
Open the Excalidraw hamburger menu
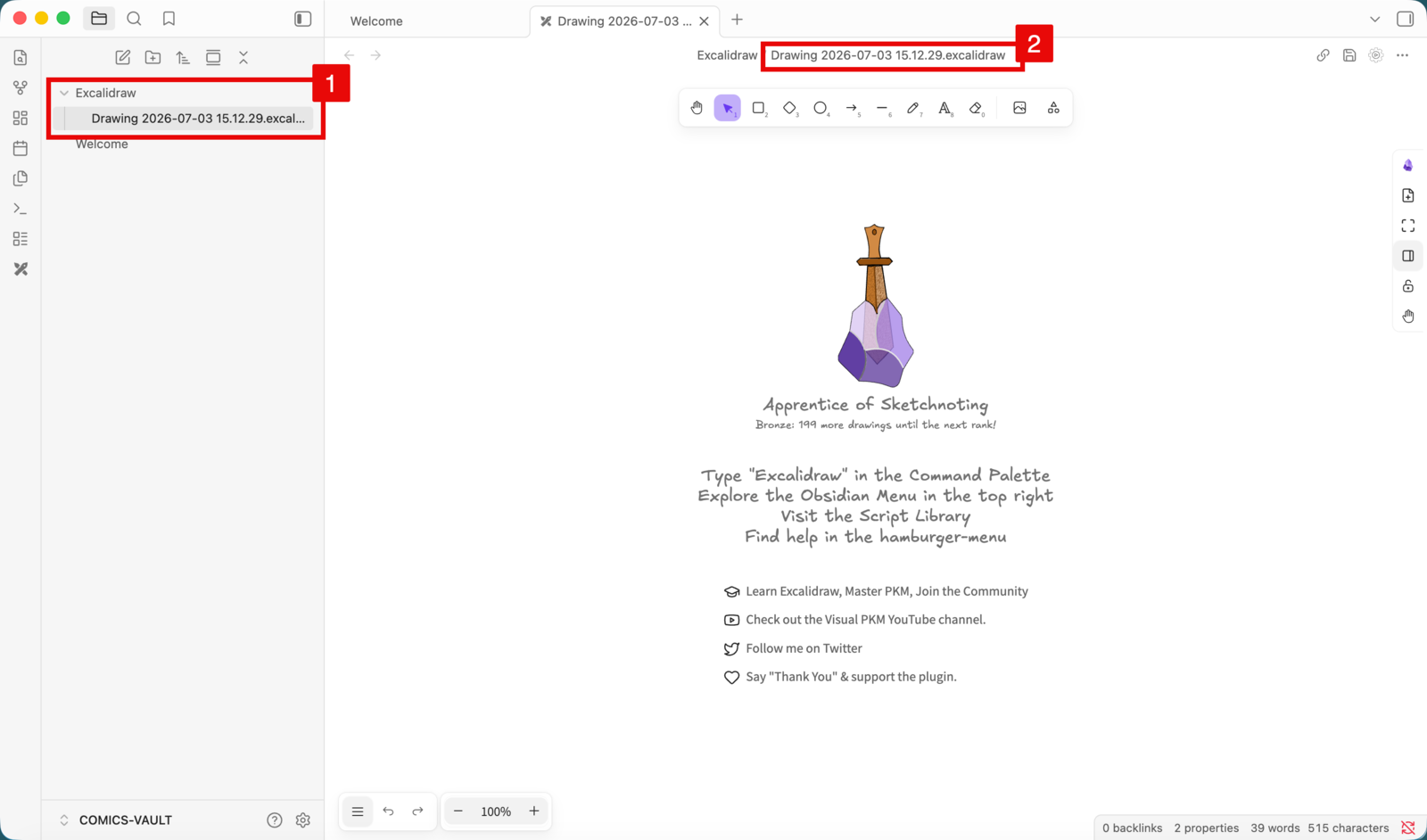click(x=358, y=811)
